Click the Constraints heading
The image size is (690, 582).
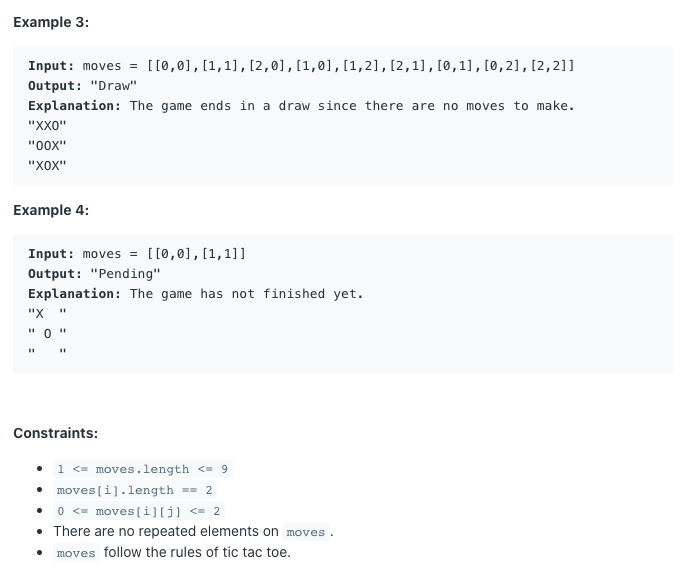pos(55,433)
